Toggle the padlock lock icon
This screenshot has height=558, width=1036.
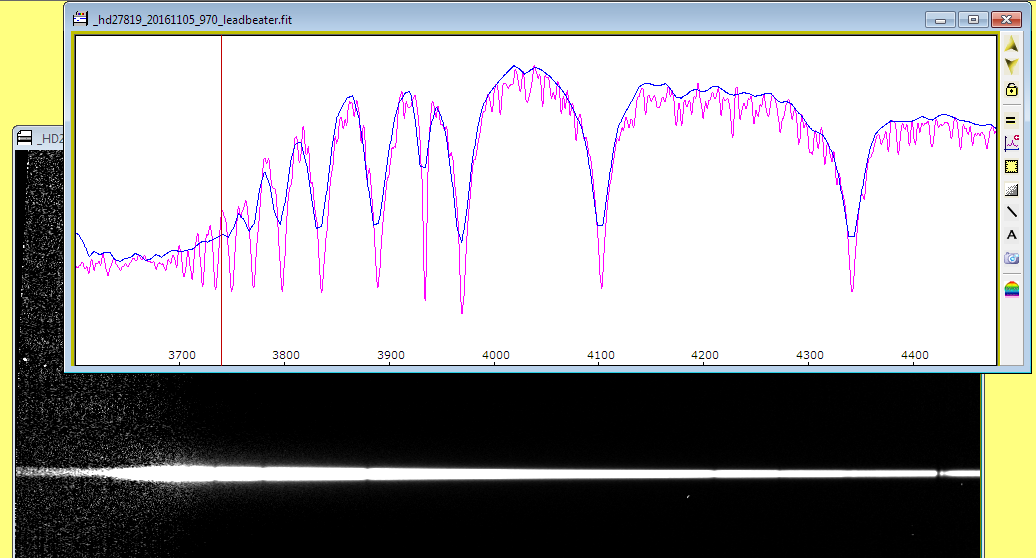pos(1011,90)
